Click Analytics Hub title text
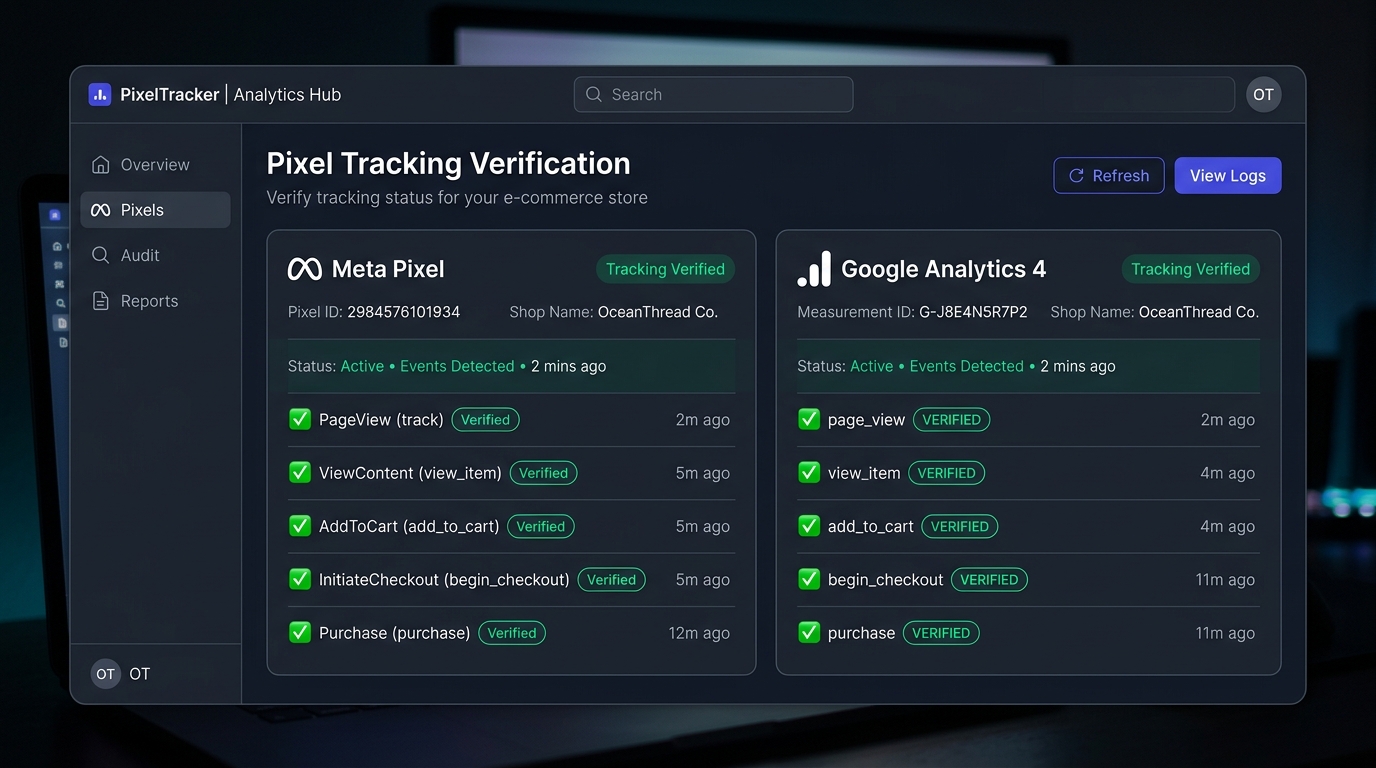The image size is (1376, 768). (x=287, y=94)
